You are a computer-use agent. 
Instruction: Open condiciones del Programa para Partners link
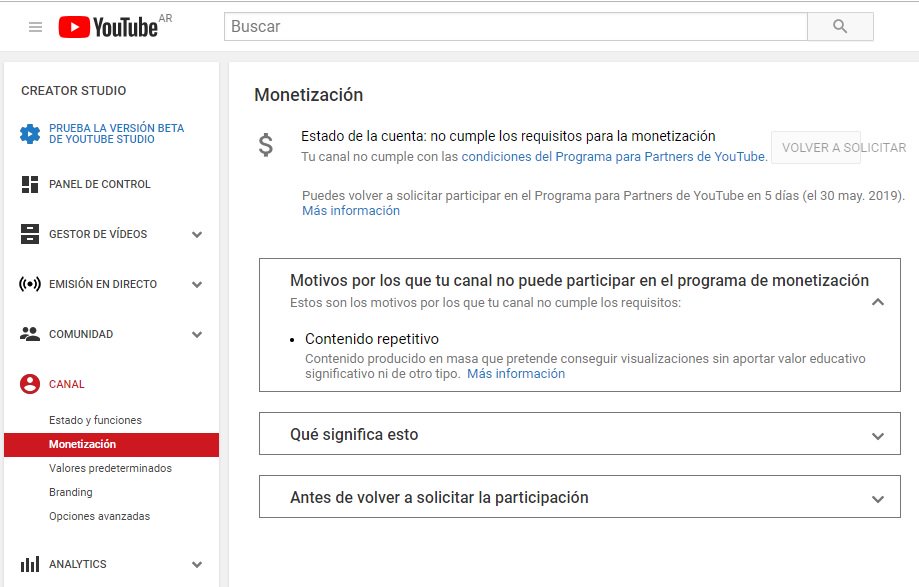click(x=614, y=157)
